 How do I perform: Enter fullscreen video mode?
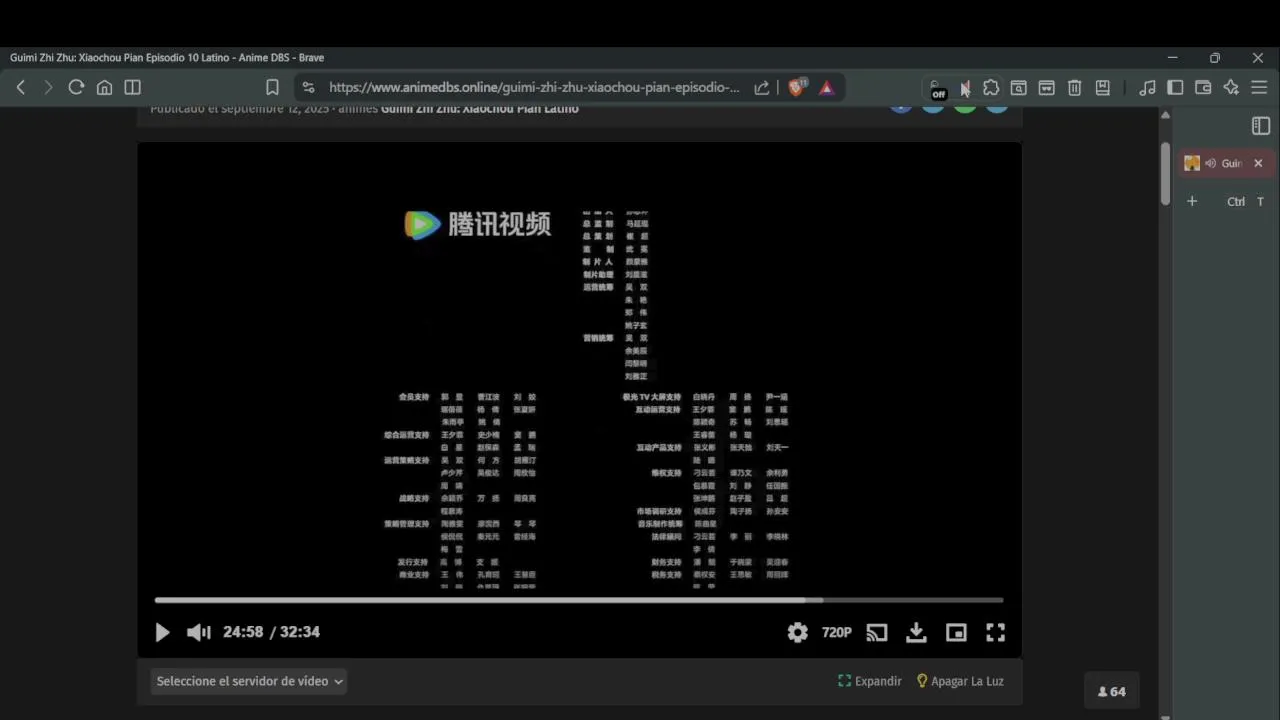click(x=995, y=632)
